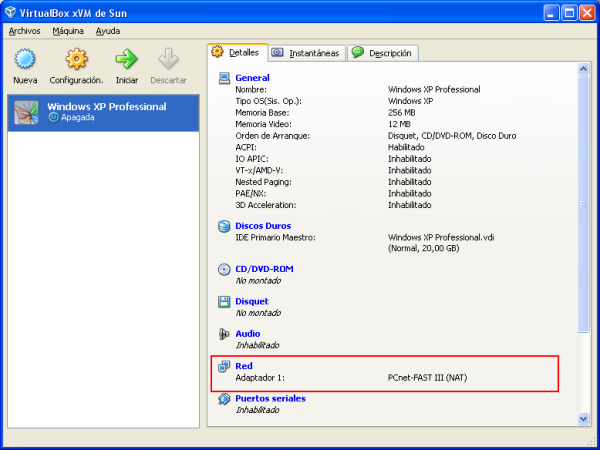The height and width of the screenshot is (450, 600).
Task: Select the Detalles tab
Action: click(x=236, y=52)
